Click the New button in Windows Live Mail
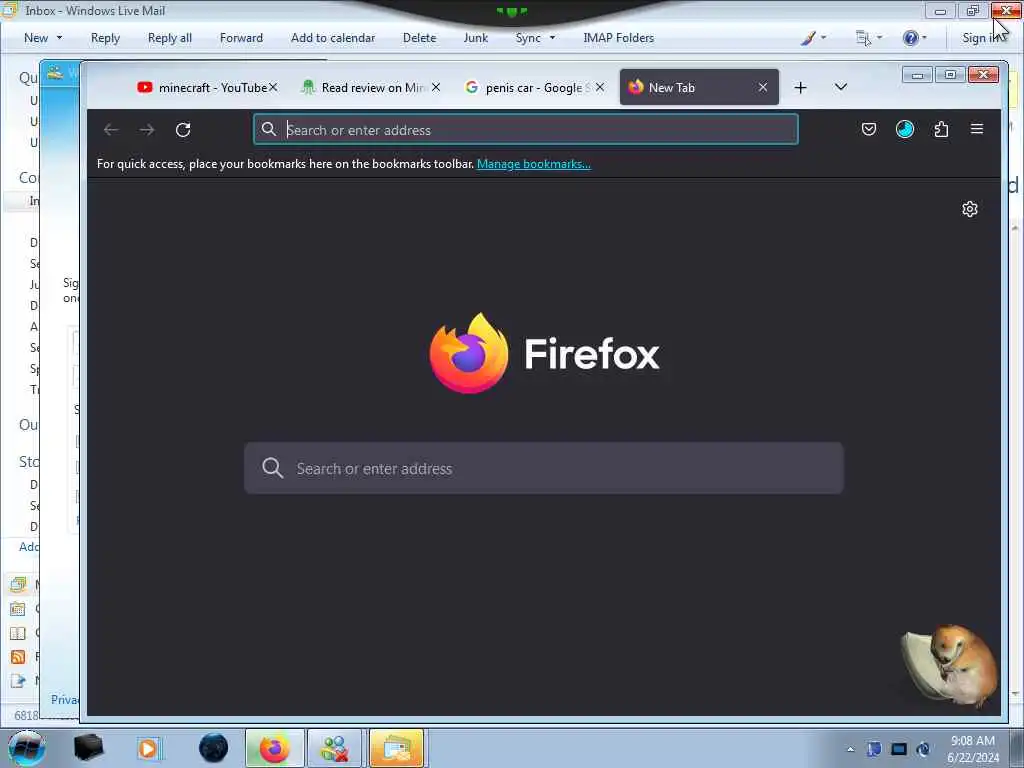The height and width of the screenshot is (768, 1024). (x=36, y=38)
